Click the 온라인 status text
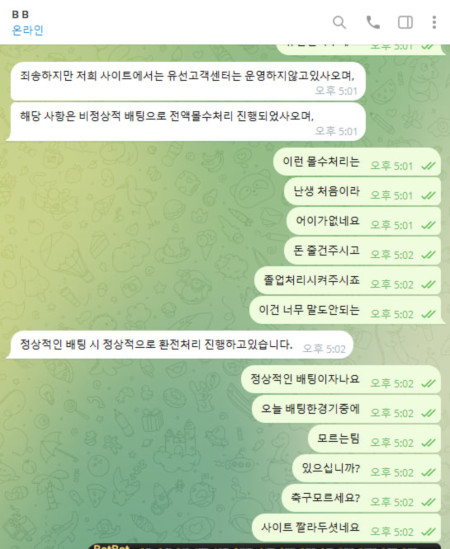This screenshot has width=450, height=549. pos(27,30)
